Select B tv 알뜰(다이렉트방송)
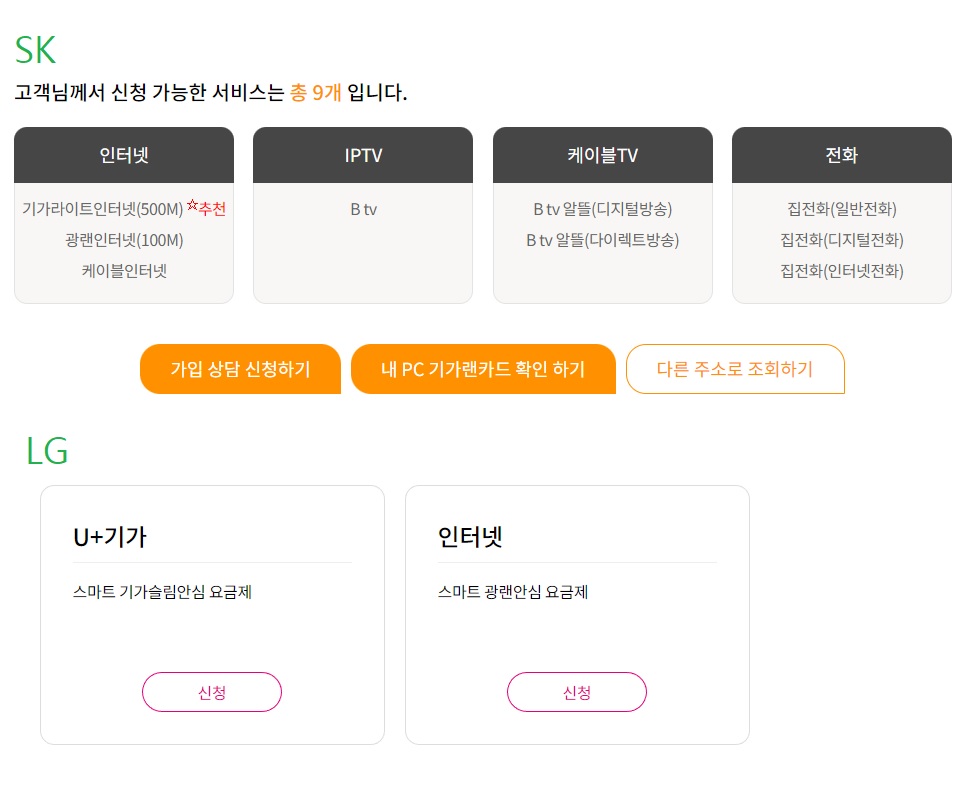This screenshot has height=789, width=973. (x=603, y=240)
